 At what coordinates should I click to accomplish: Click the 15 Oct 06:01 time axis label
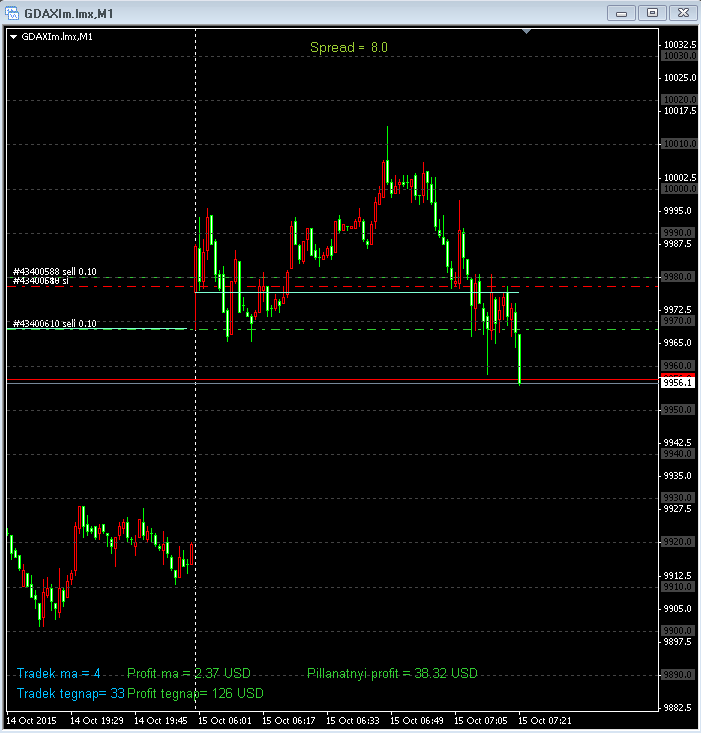(x=223, y=720)
